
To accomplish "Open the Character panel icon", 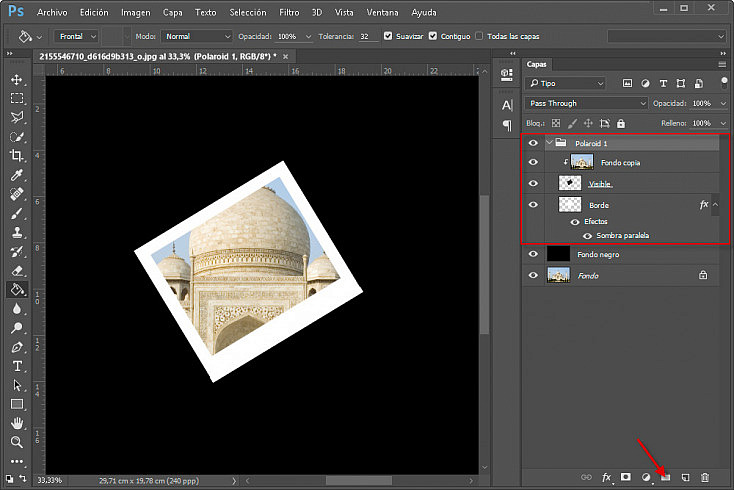I will 507,105.
